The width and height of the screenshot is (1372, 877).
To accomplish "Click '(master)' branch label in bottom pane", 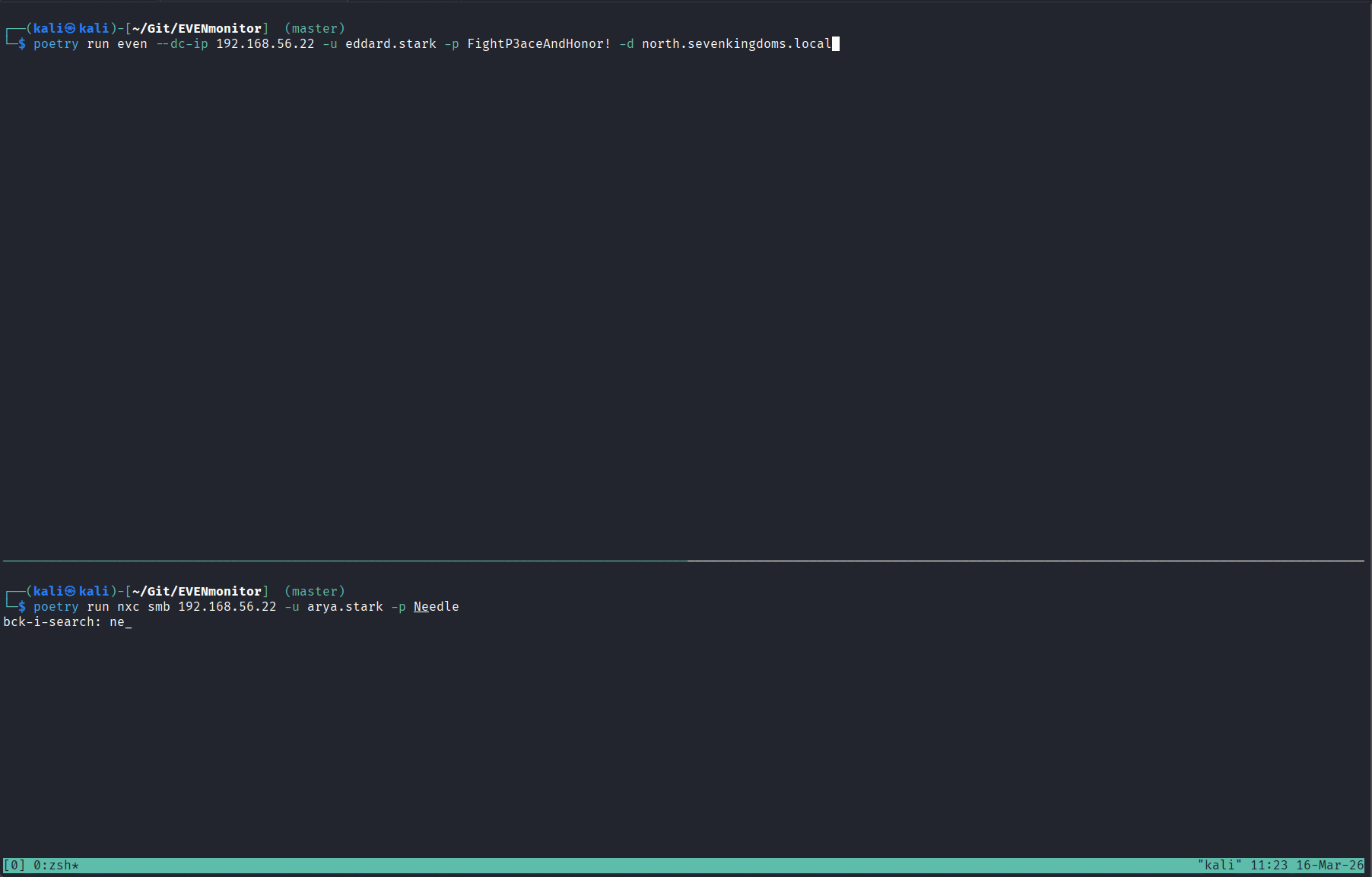I will (x=315, y=591).
